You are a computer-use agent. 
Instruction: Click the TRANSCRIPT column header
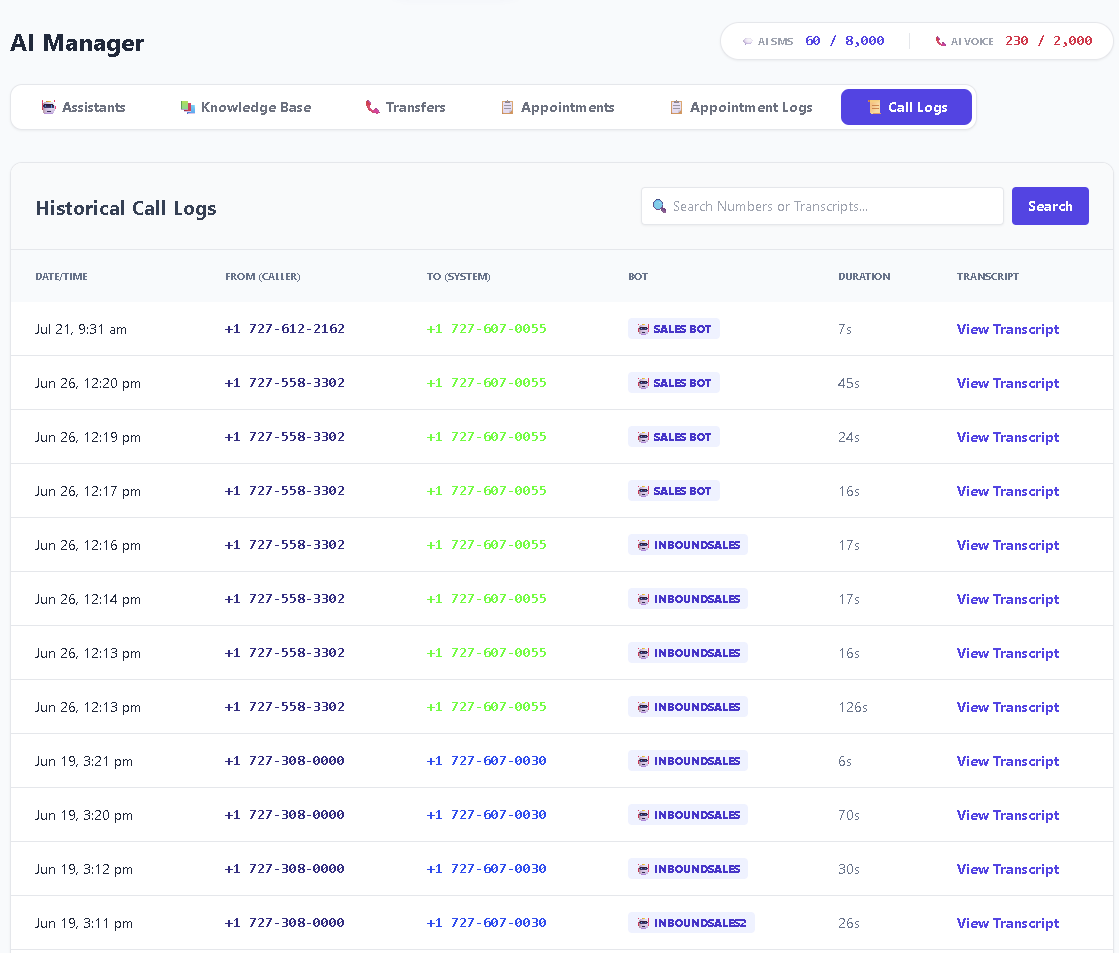(x=988, y=276)
